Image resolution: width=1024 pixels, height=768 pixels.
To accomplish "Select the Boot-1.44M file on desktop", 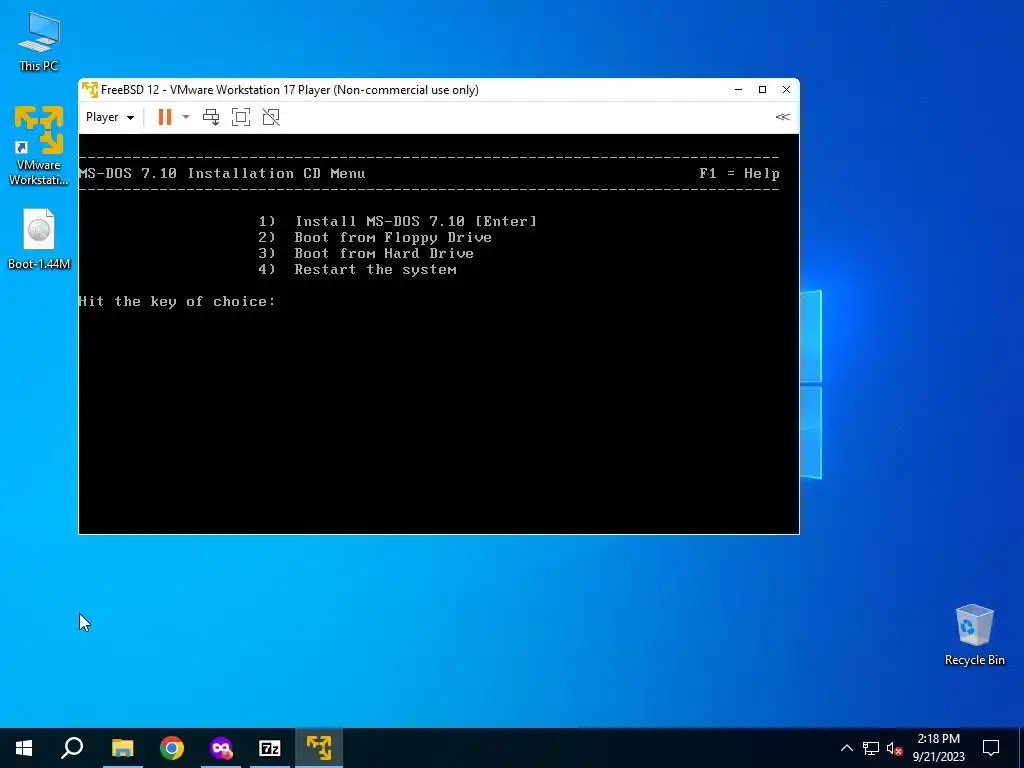I will coord(39,239).
